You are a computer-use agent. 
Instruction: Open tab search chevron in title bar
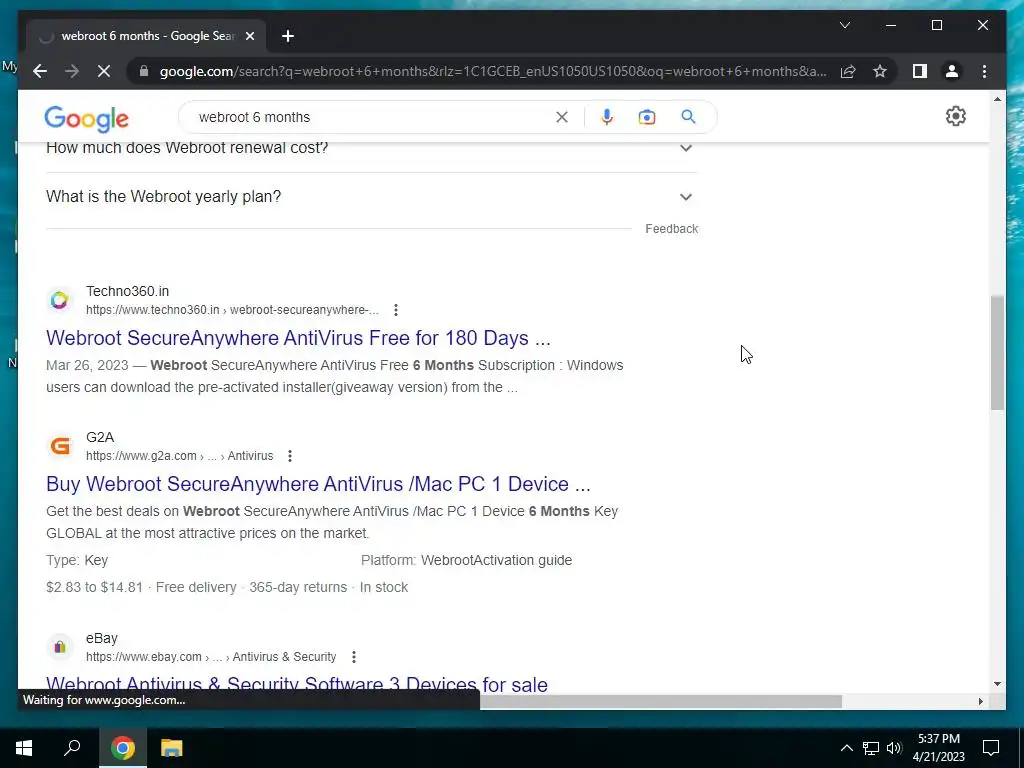[844, 25]
